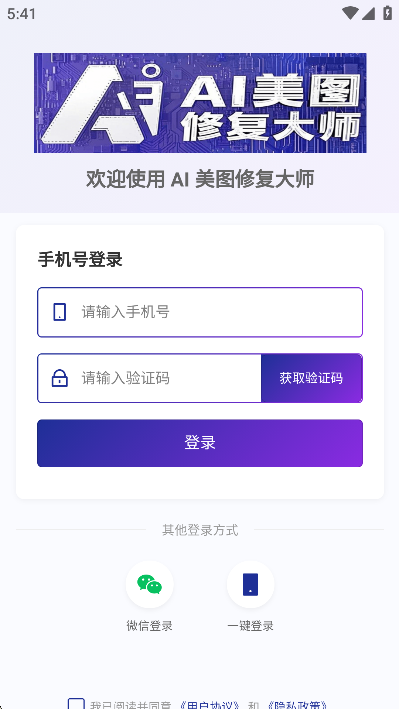Tap the 一键登录 text label
The width and height of the screenshot is (399, 709).
click(250, 626)
